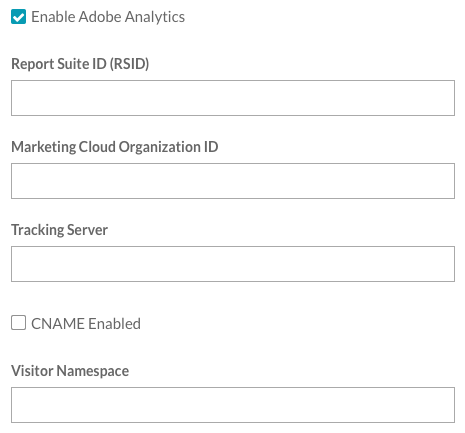
Task: Click the Marketing Cloud Organization ID label
Action: coord(115,147)
